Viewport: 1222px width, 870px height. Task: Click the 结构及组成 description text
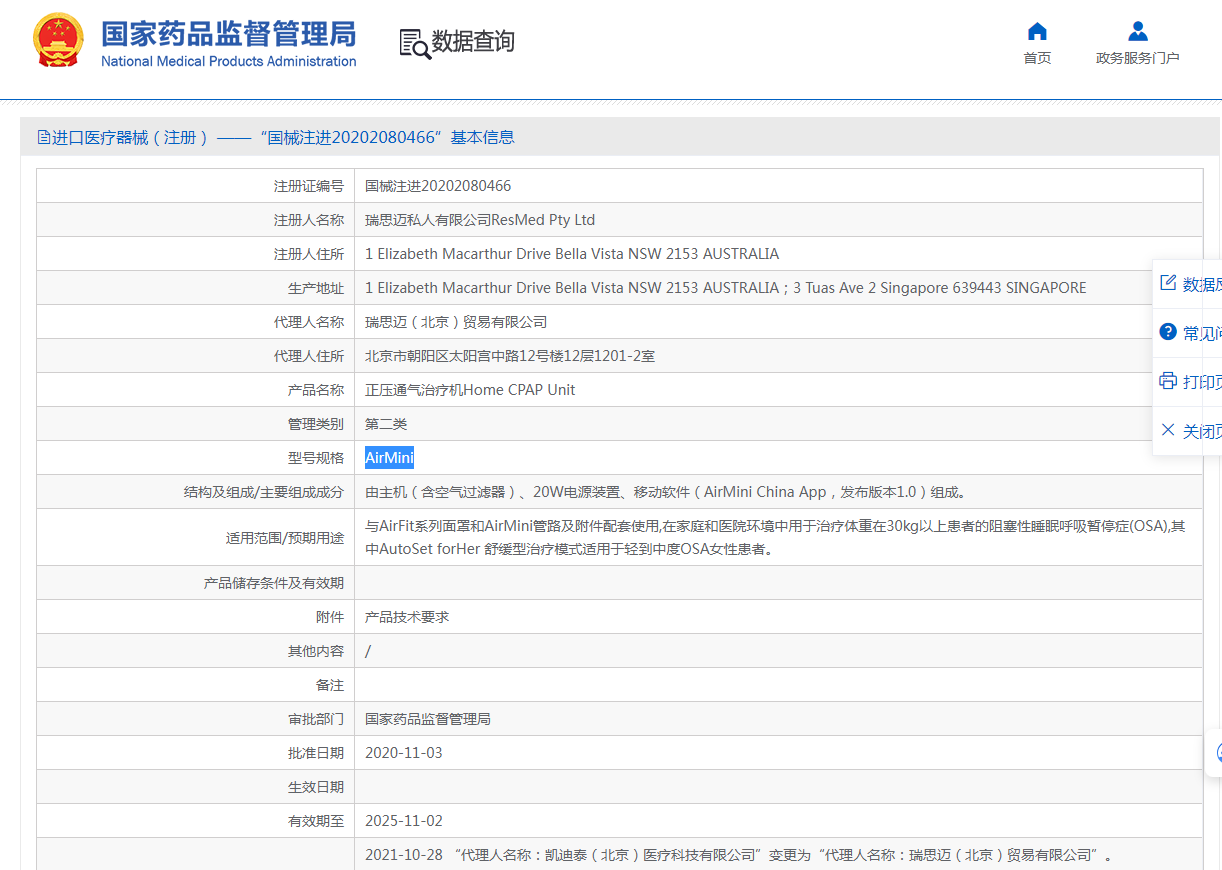point(665,492)
